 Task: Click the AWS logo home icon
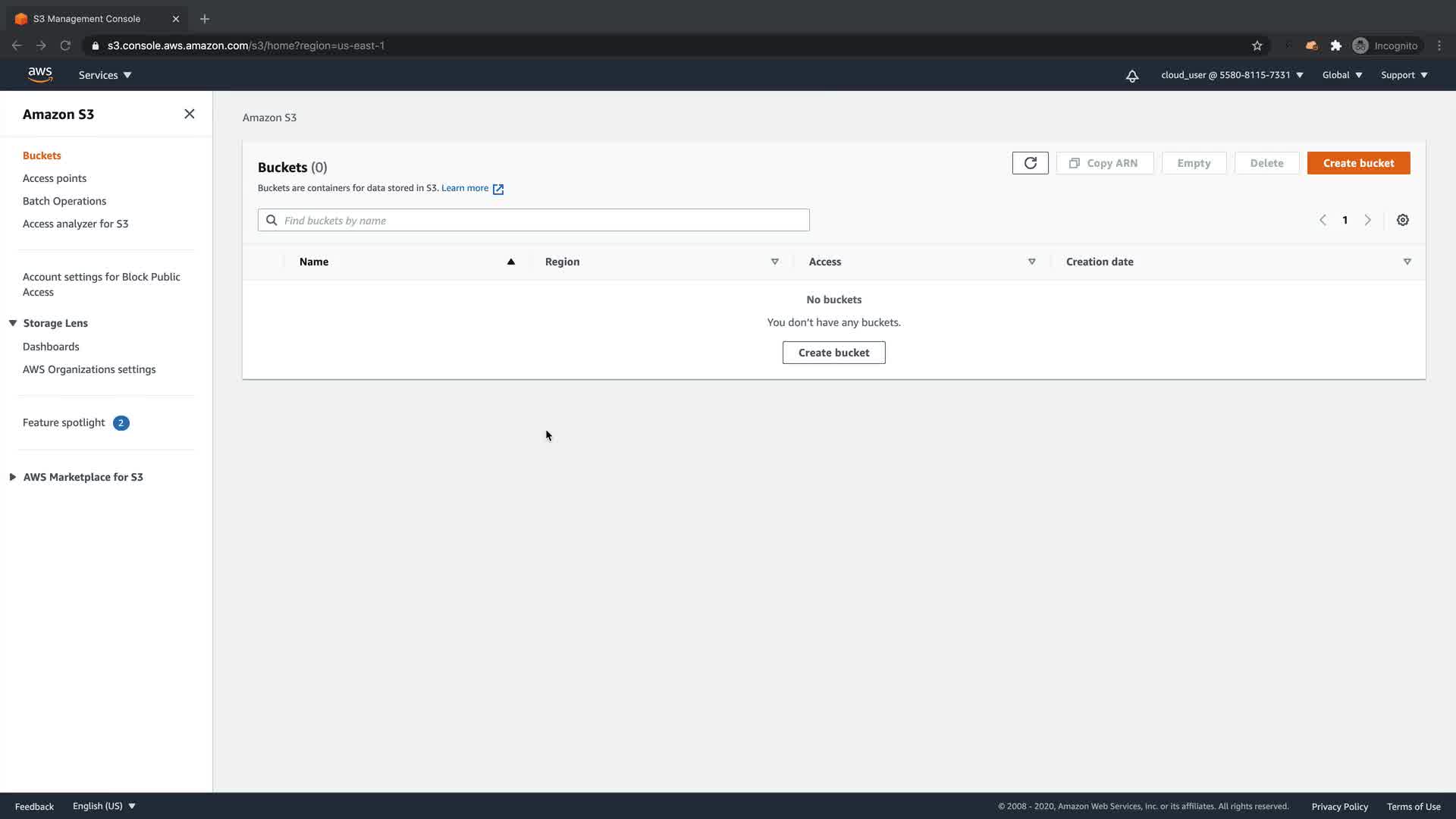pyautogui.click(x=40, y=74)
